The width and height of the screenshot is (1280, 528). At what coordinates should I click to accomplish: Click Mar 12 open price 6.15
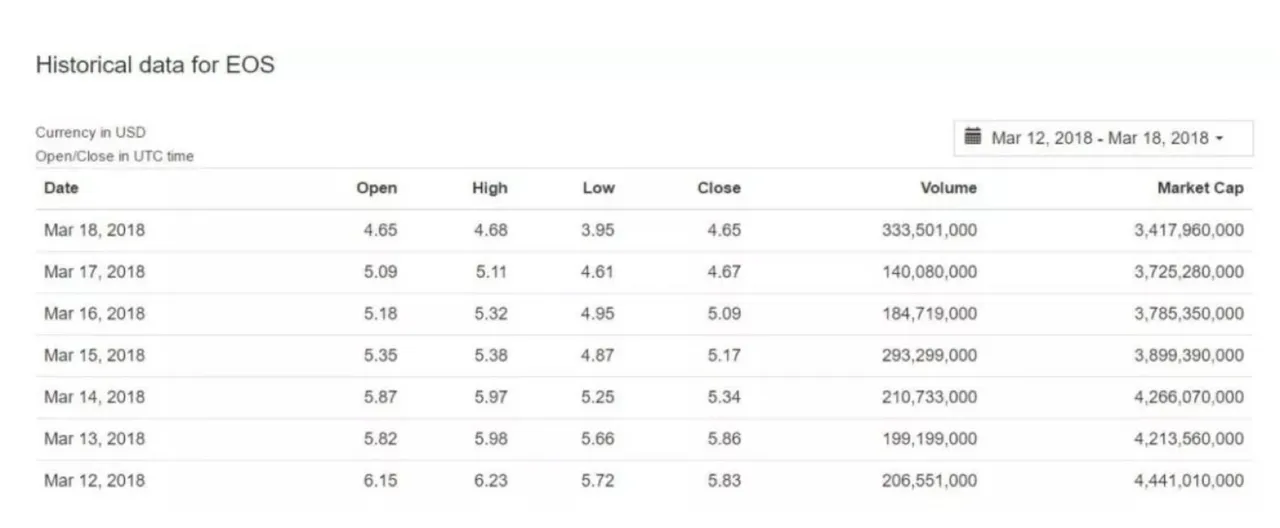point(381,481)
